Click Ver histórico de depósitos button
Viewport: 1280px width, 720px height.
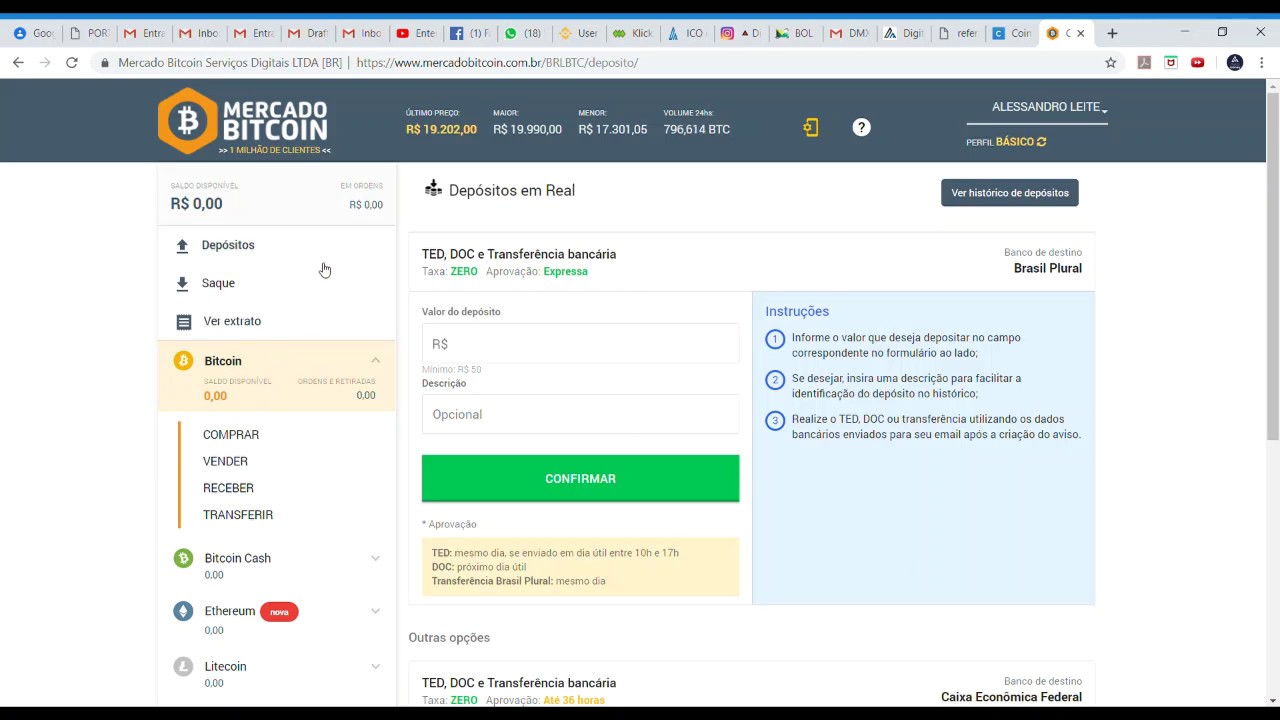point(1010,193)
